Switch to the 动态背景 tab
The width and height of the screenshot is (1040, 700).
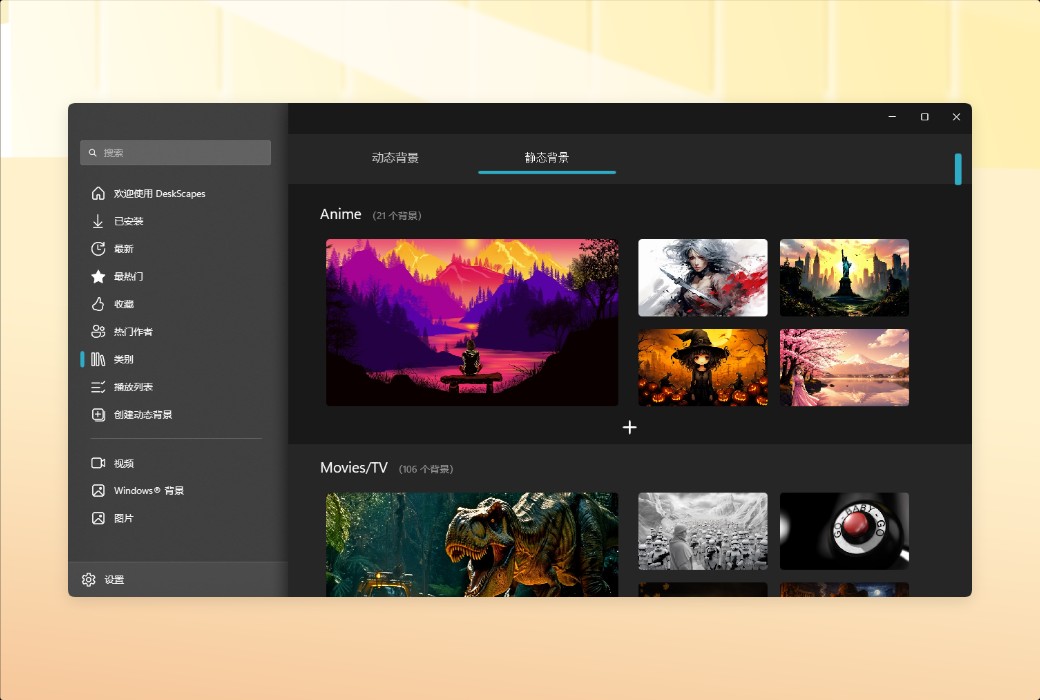pos(398,157)
